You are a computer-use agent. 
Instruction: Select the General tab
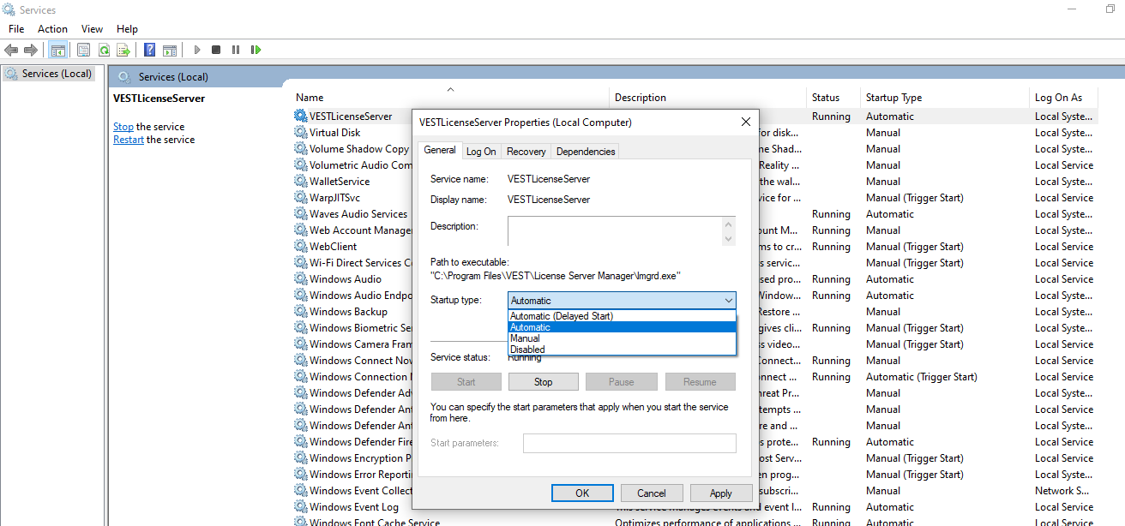[x=439, y=150]
